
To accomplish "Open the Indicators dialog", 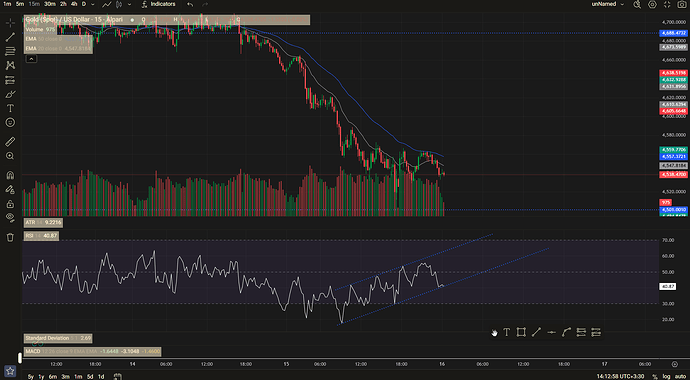I will (x=159, y=4).
